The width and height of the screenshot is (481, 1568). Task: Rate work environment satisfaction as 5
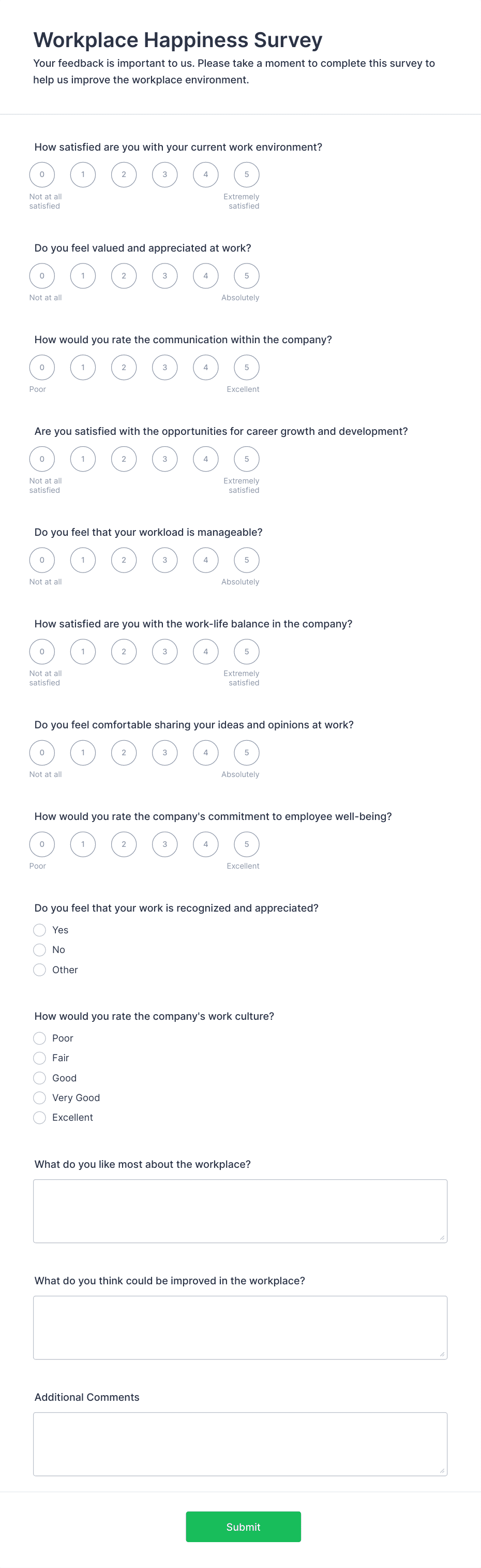pyautogui.click(x=246, y=174)
